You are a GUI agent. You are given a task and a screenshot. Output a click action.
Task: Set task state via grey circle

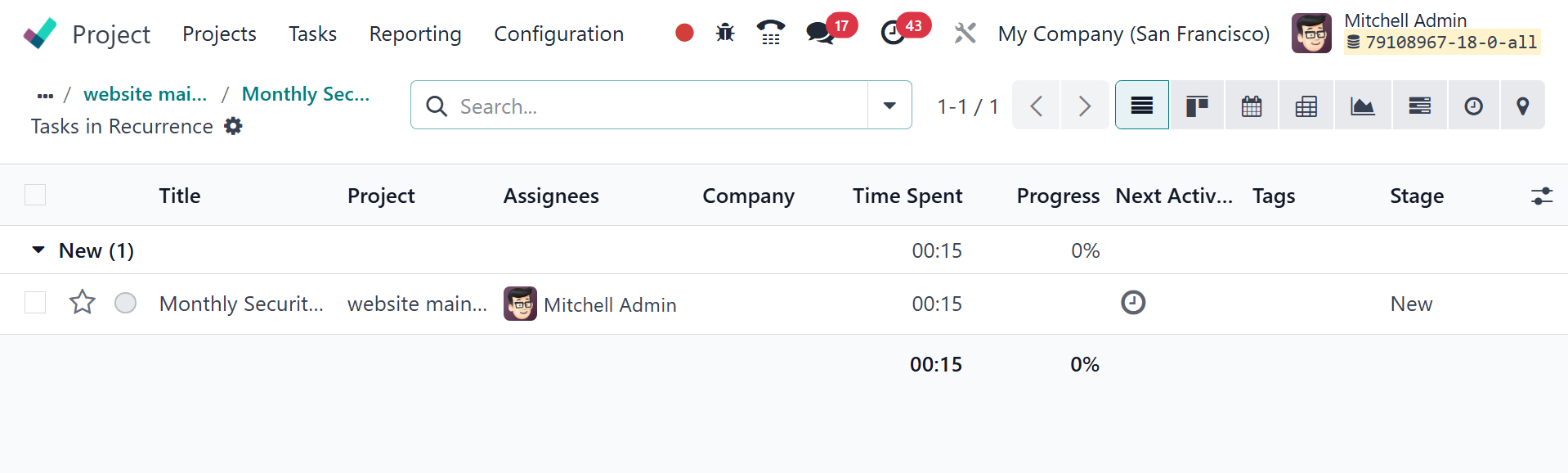[x=125, y=303]
